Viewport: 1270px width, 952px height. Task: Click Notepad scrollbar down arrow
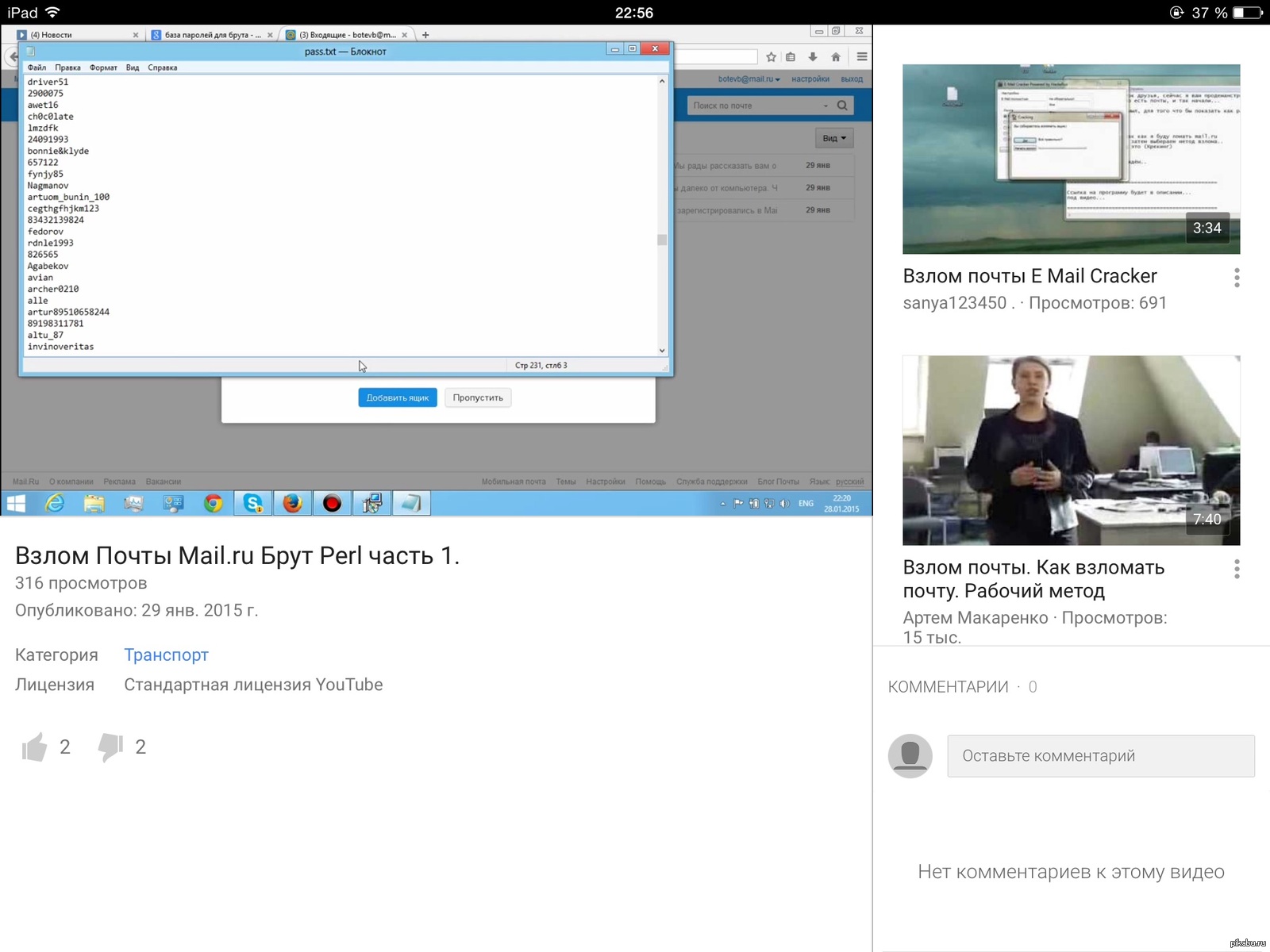click(x=662, y=350)
